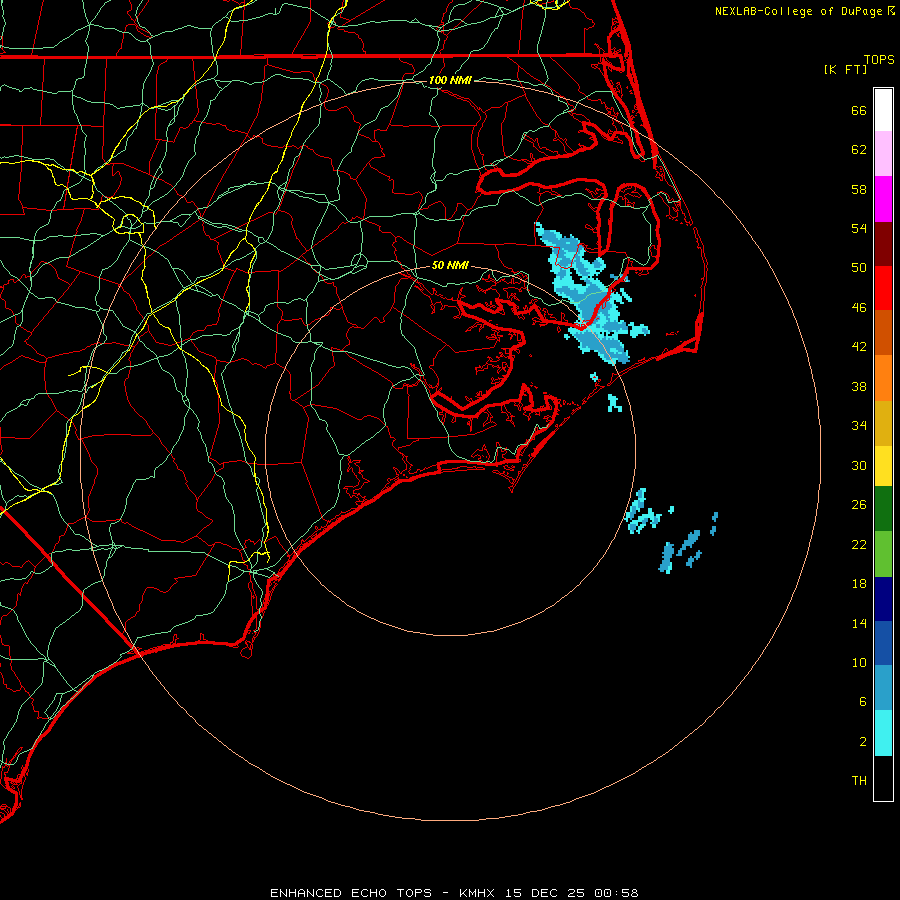Screen dimensions: 900x900
Task: Click the '50 NMI' range ring label
Action: click(x=450, y=265)
